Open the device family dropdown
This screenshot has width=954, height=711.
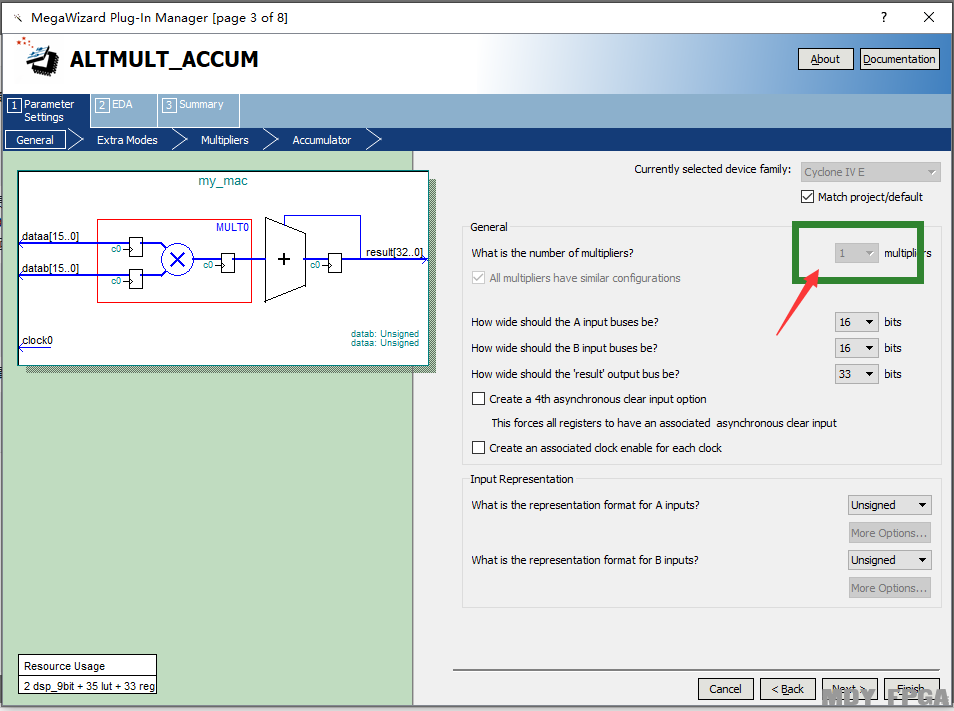point(871,172)
